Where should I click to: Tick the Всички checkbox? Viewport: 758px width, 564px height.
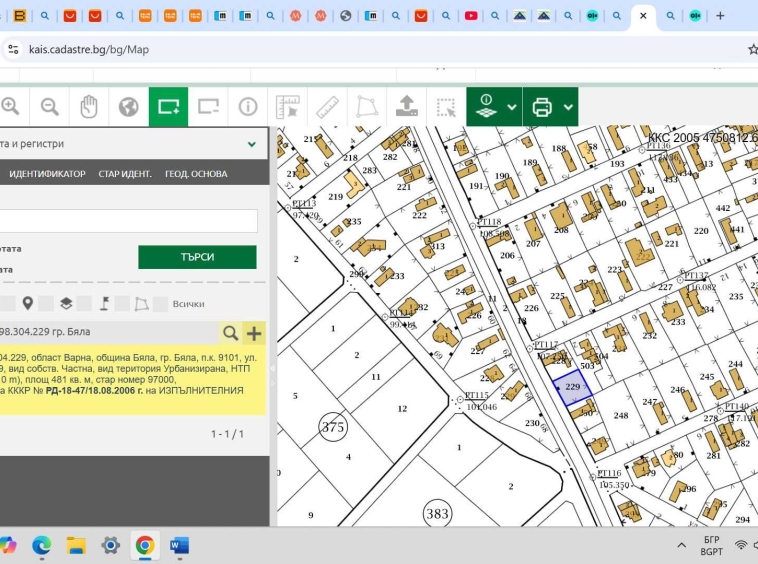[160, 304]
